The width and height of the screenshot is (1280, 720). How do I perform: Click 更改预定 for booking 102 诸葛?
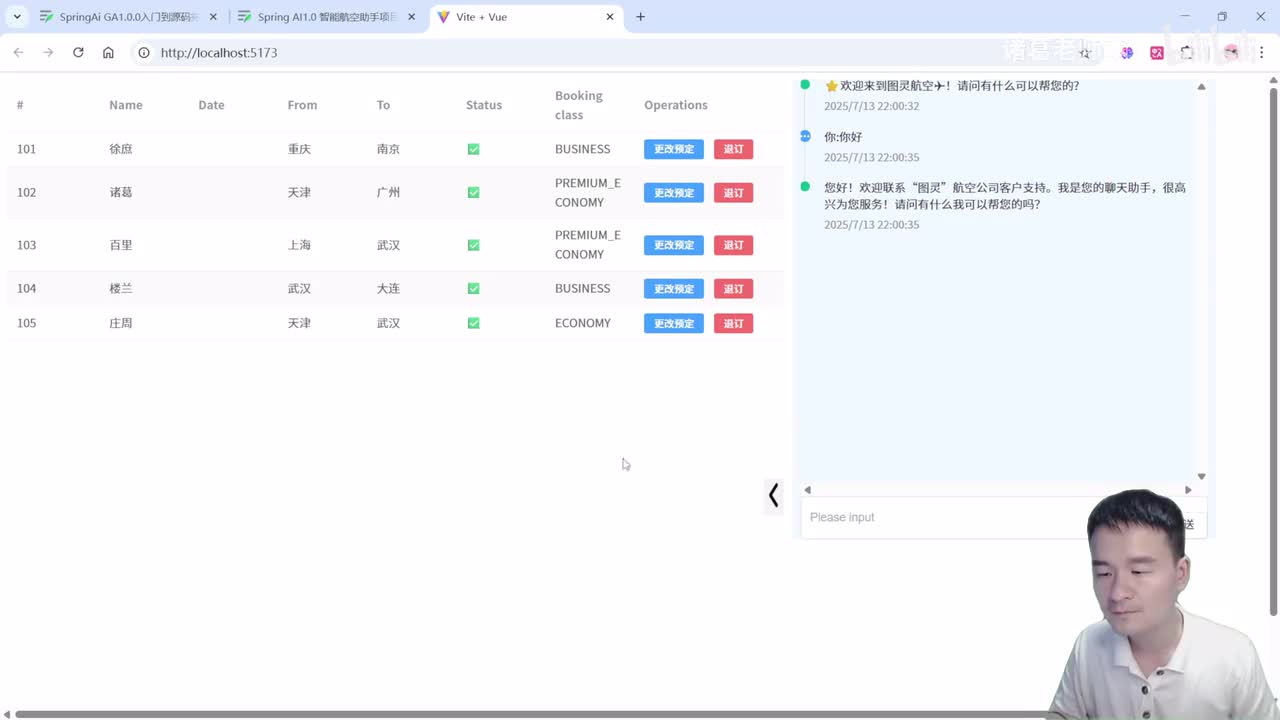pyautogui.click(x=674, y=192)
